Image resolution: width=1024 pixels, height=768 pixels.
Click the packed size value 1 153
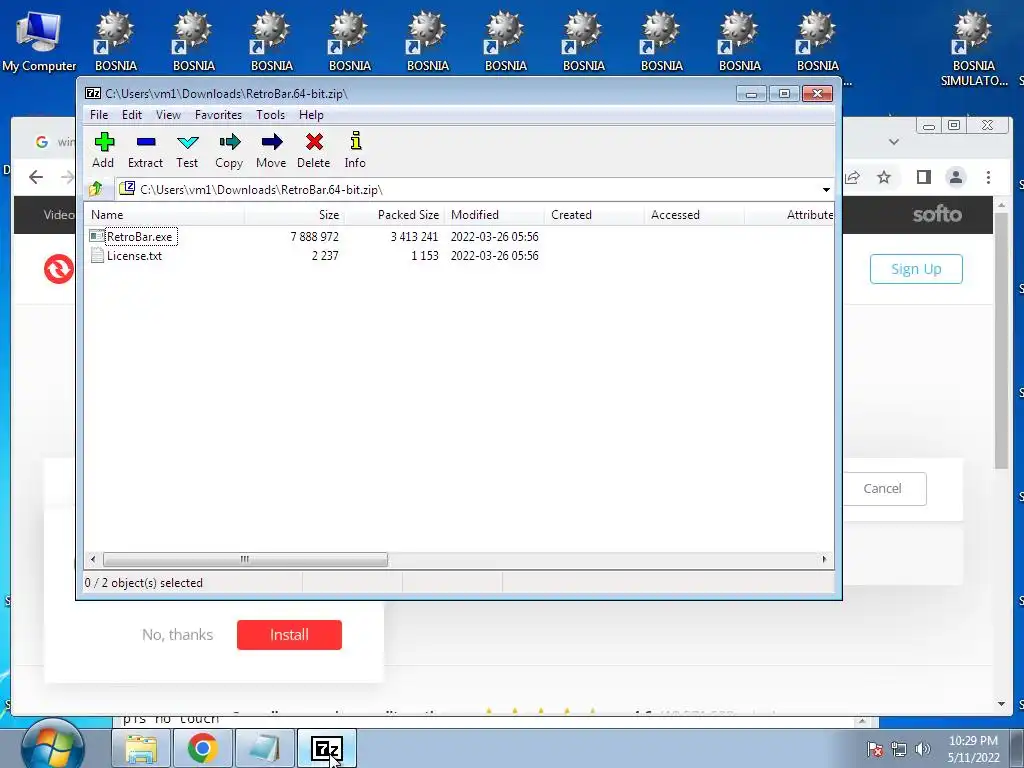click(x=424, y=255)
